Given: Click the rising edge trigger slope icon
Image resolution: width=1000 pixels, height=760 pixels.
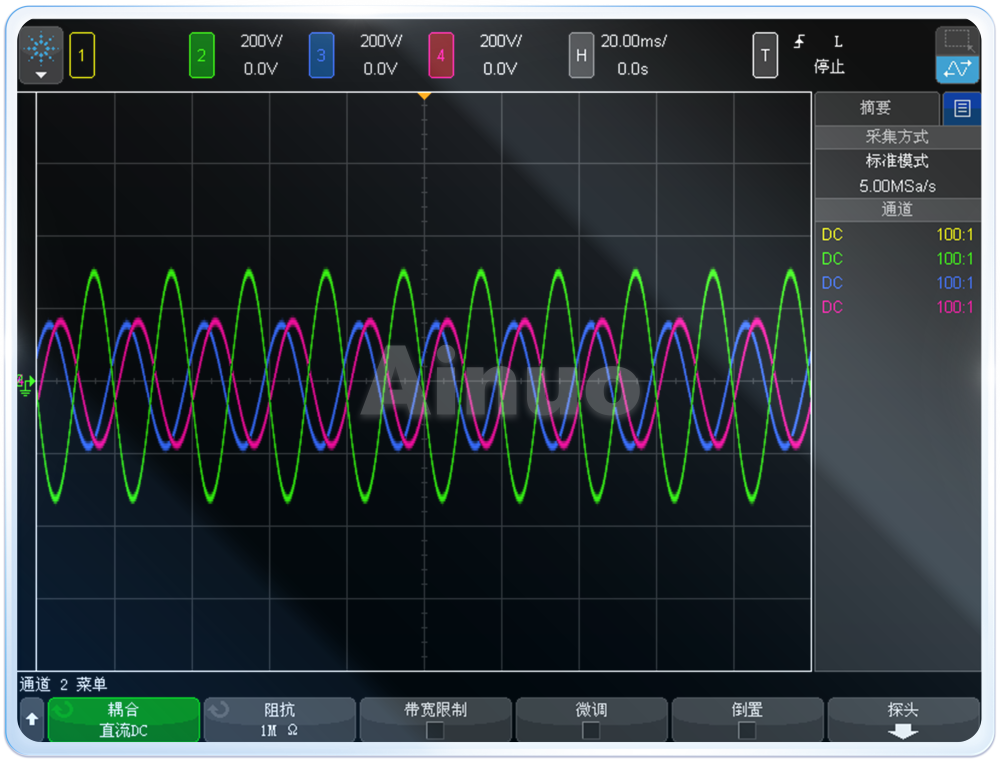Looking at the screenshot, I should pos(799,42).
